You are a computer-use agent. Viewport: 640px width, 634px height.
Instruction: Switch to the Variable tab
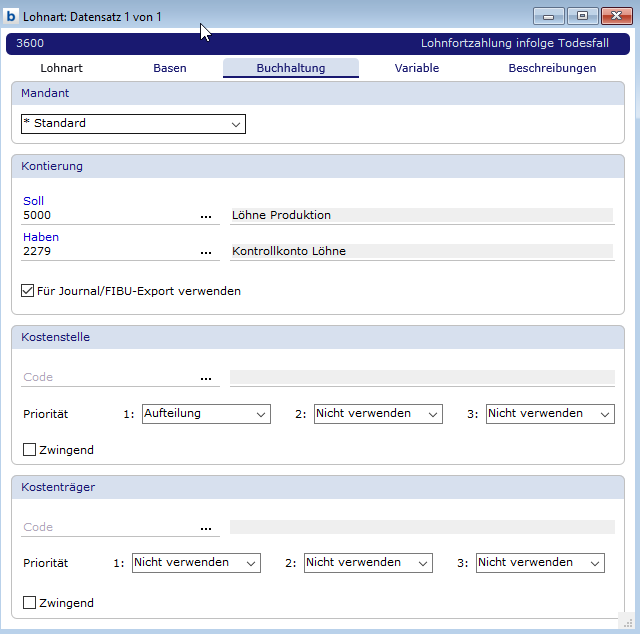tap(416, 69)
